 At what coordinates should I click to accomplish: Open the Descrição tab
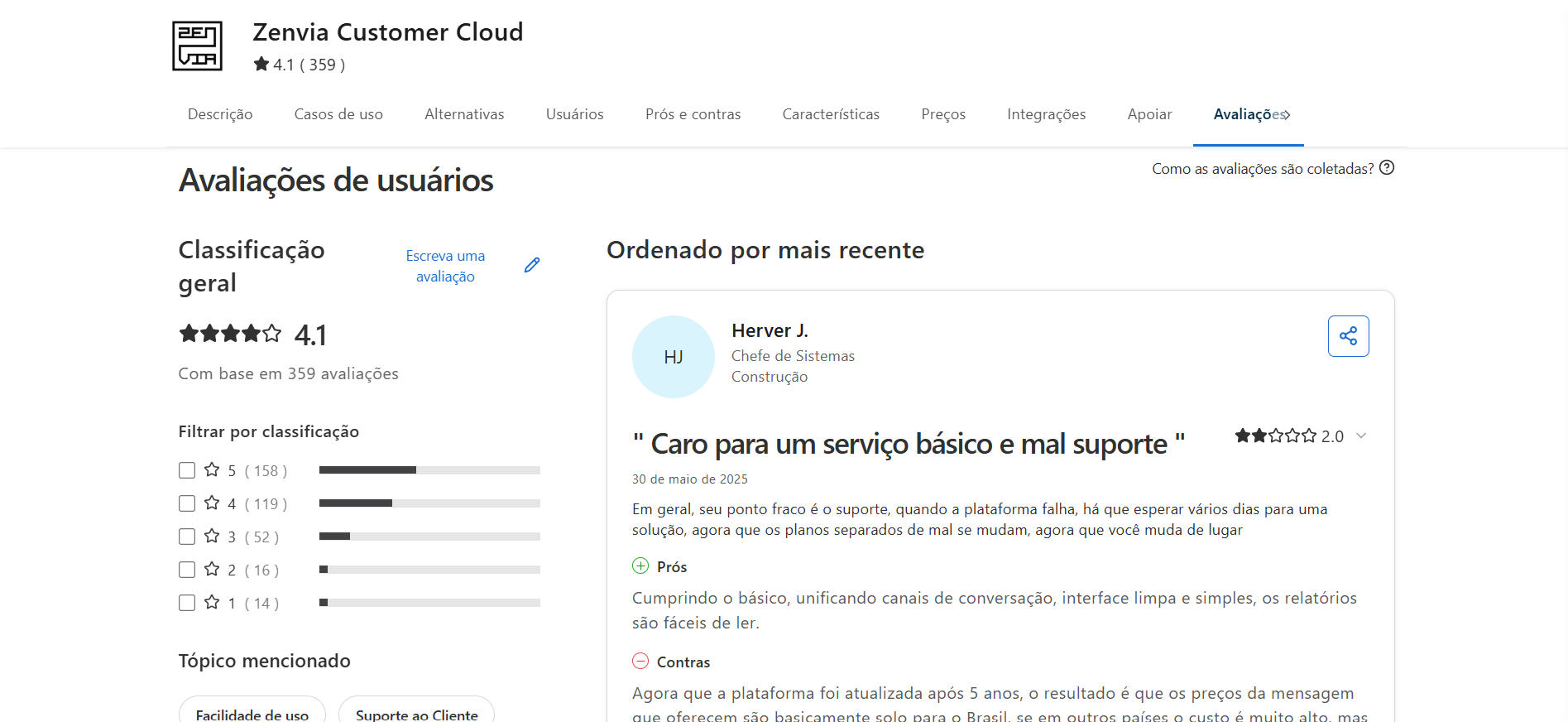pos(220,114)
